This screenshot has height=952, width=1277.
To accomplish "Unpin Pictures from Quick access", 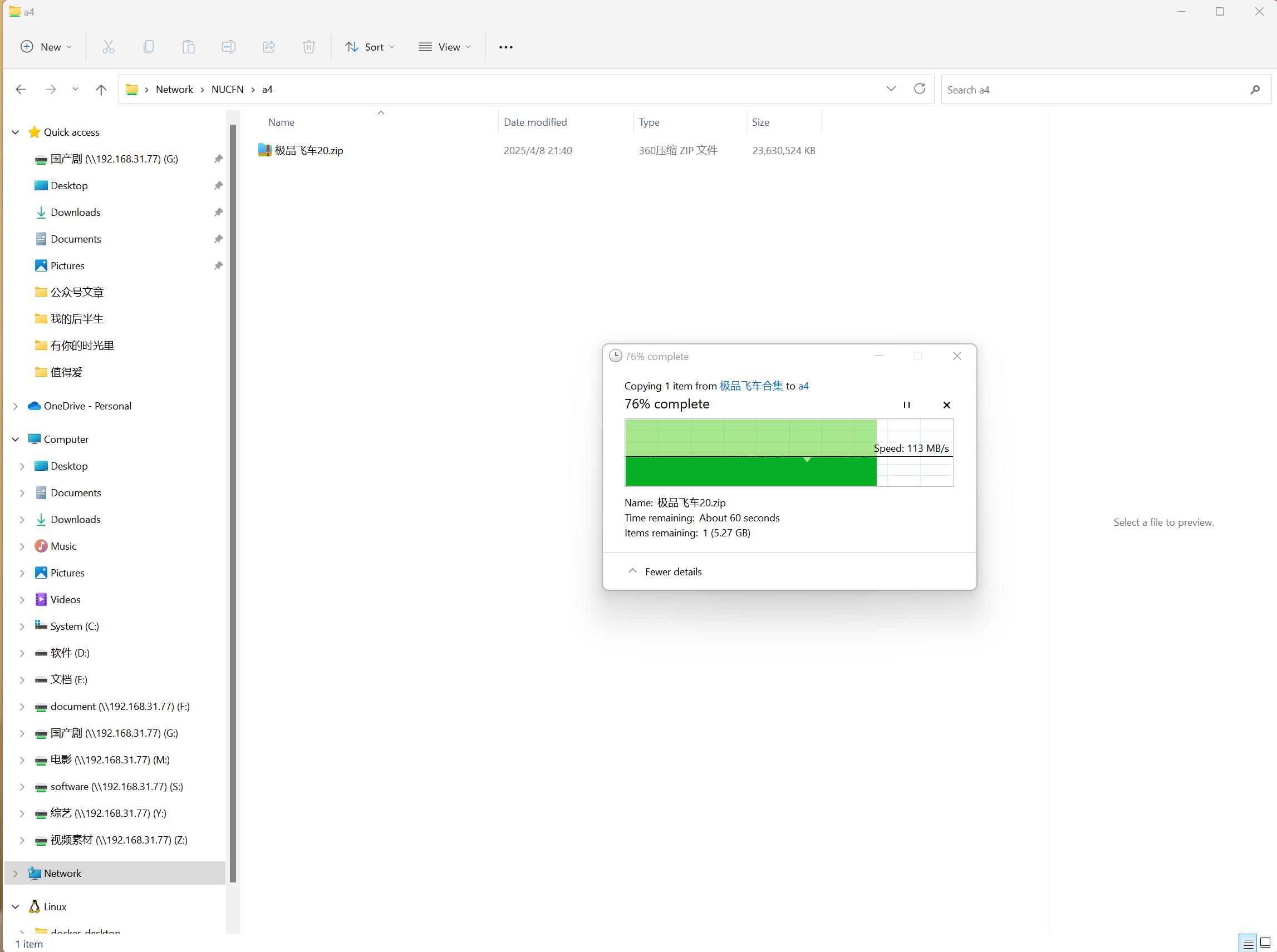I will click(219, 265).
